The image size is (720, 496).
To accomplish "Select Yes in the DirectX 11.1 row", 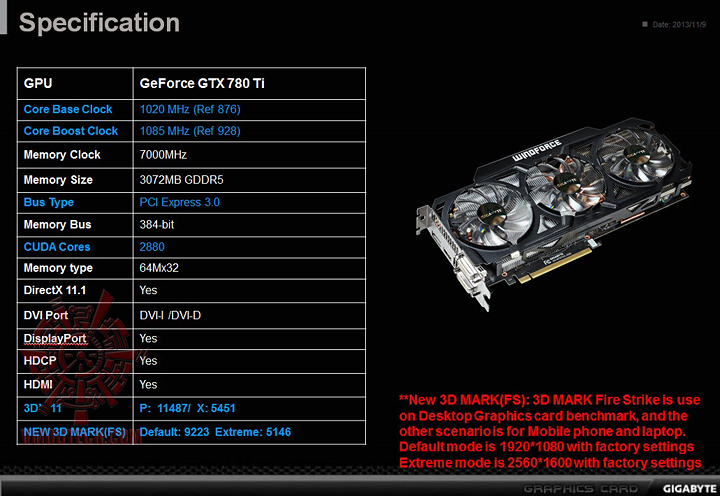I will coord(148,290).
